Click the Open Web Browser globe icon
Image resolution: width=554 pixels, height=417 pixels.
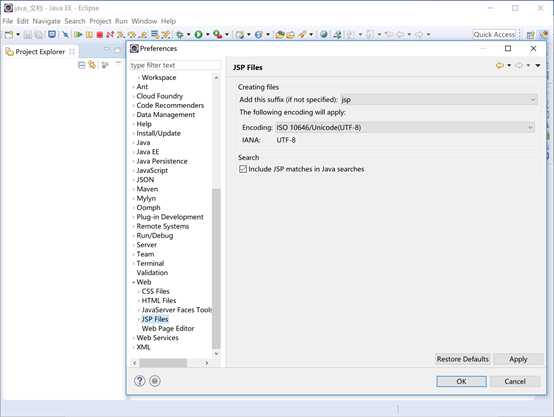[x=324, y=35]
